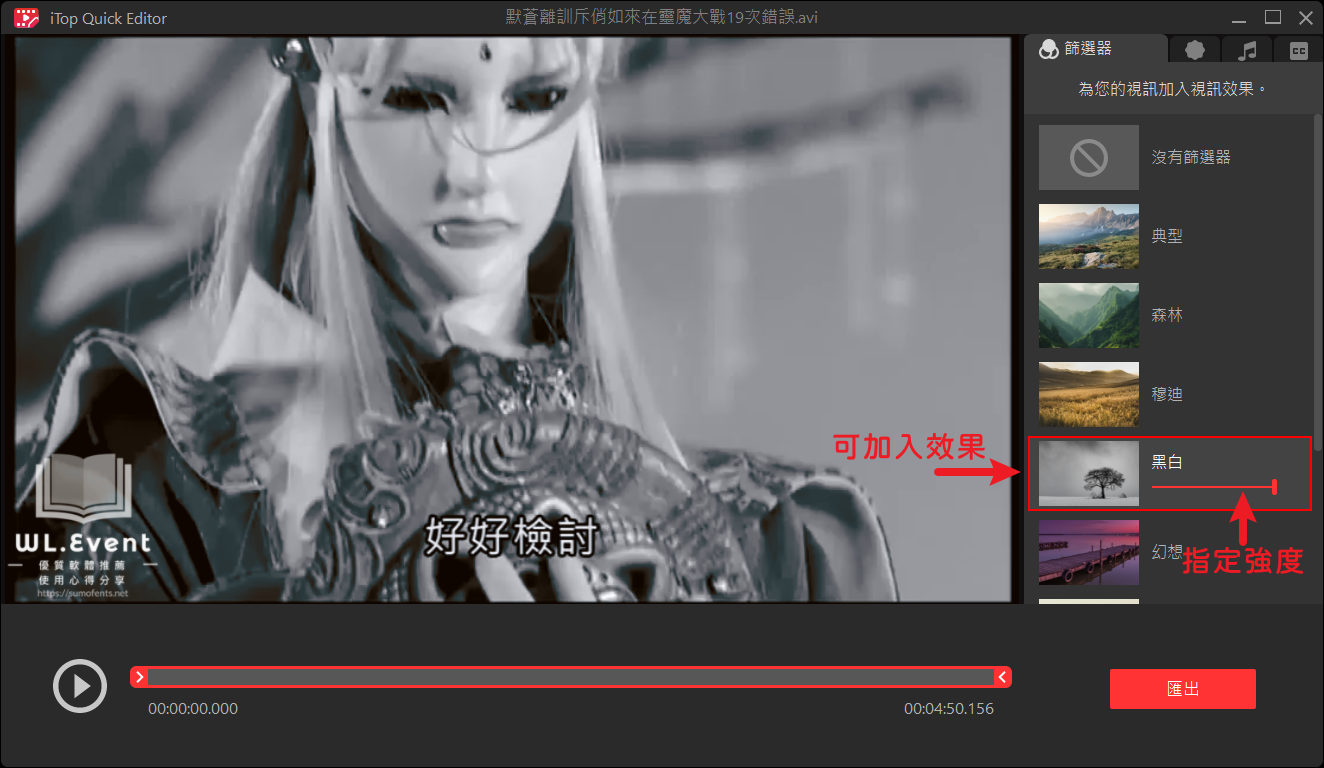
Task: Apply the 穆迪 filter thumbnail
Action: point(1089,394)
